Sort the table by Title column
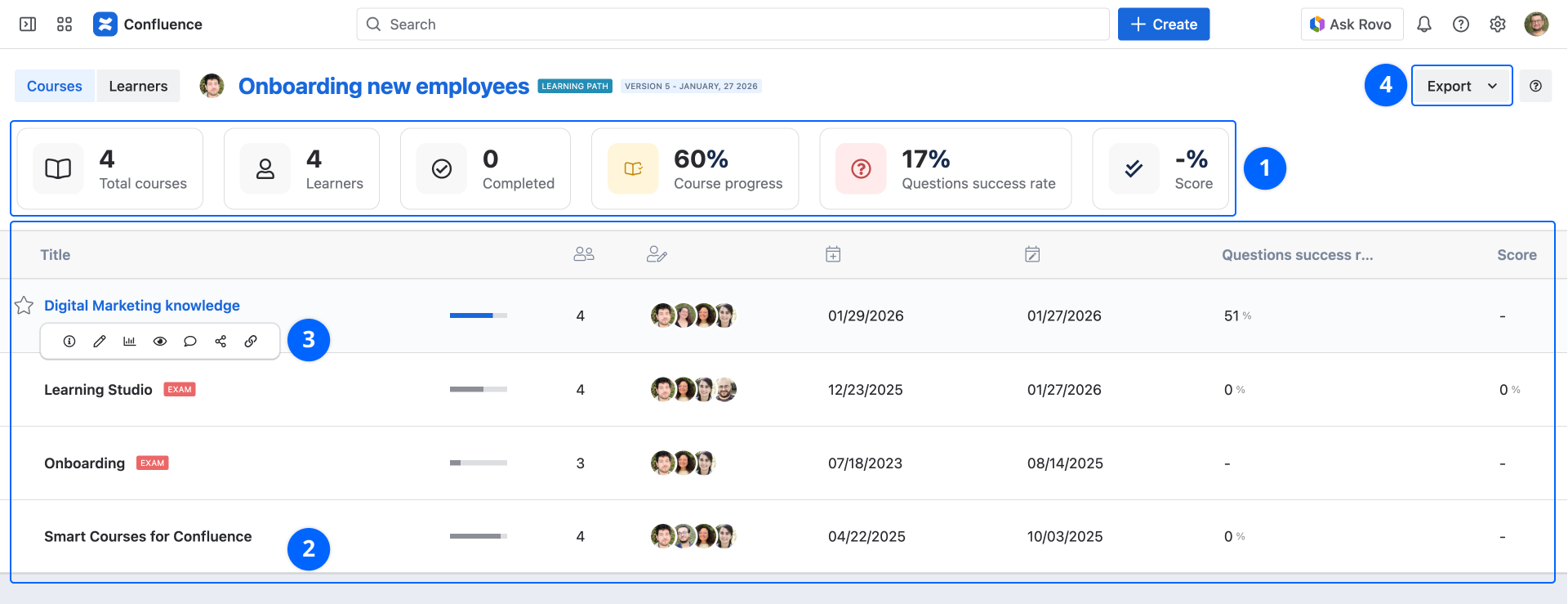This screenshot has height=604, width=1568. tap(56, 255)
